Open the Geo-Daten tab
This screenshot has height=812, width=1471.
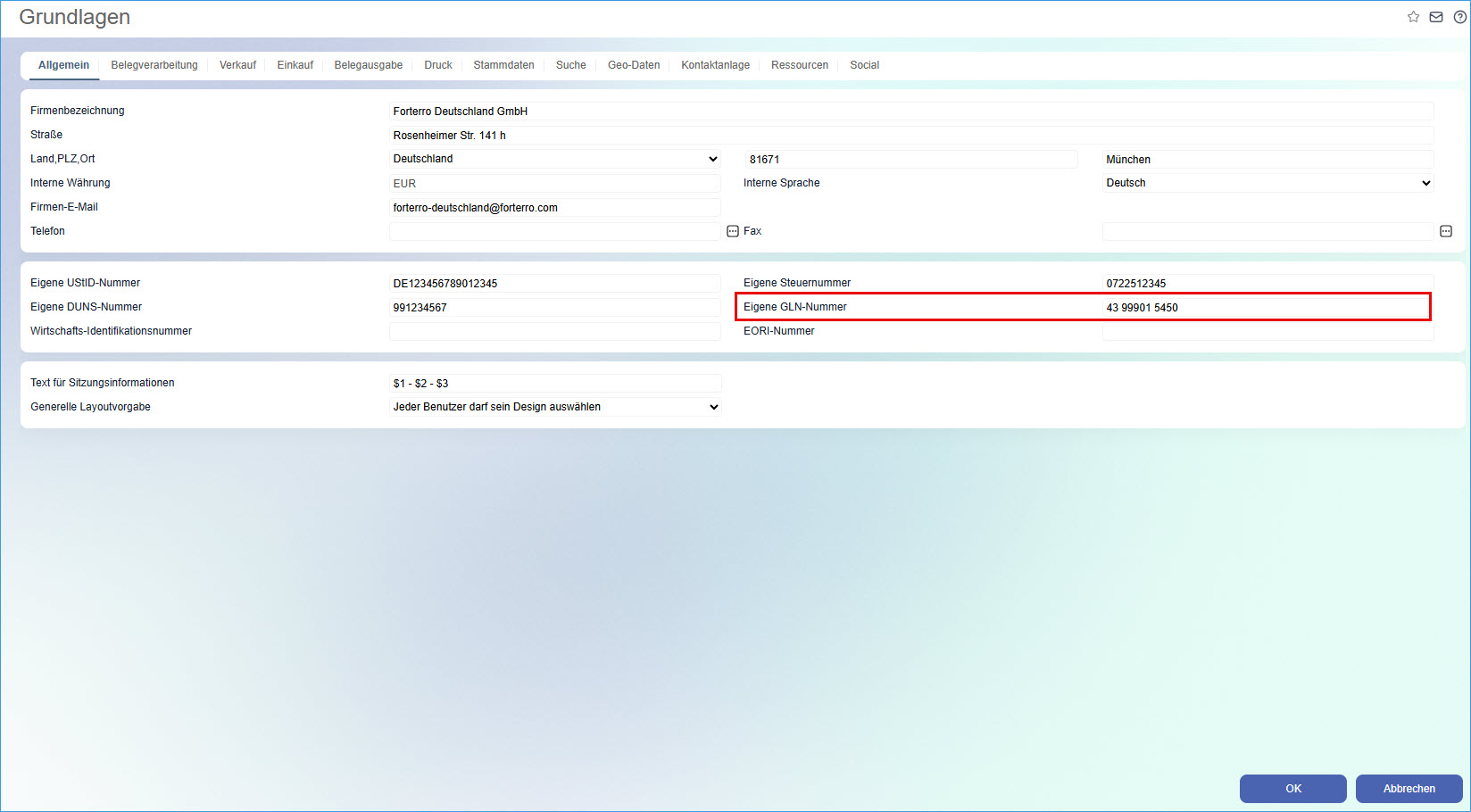pos(634,65)
